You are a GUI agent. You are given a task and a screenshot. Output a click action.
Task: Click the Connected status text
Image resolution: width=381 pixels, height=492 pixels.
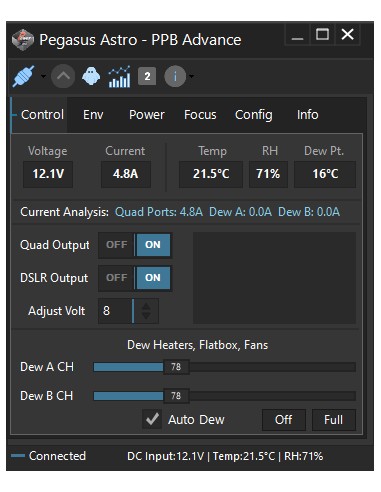pos(57,456)
